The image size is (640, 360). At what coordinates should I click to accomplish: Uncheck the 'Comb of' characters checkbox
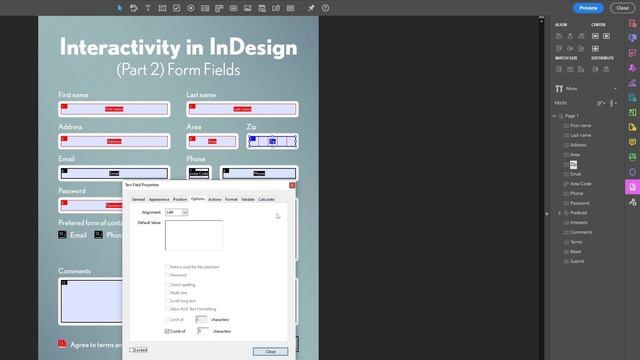coord(167,331)
